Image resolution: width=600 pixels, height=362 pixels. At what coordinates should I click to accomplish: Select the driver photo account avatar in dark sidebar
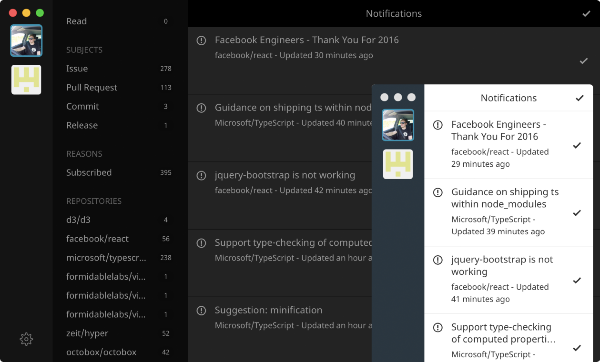tap(26, 41)
